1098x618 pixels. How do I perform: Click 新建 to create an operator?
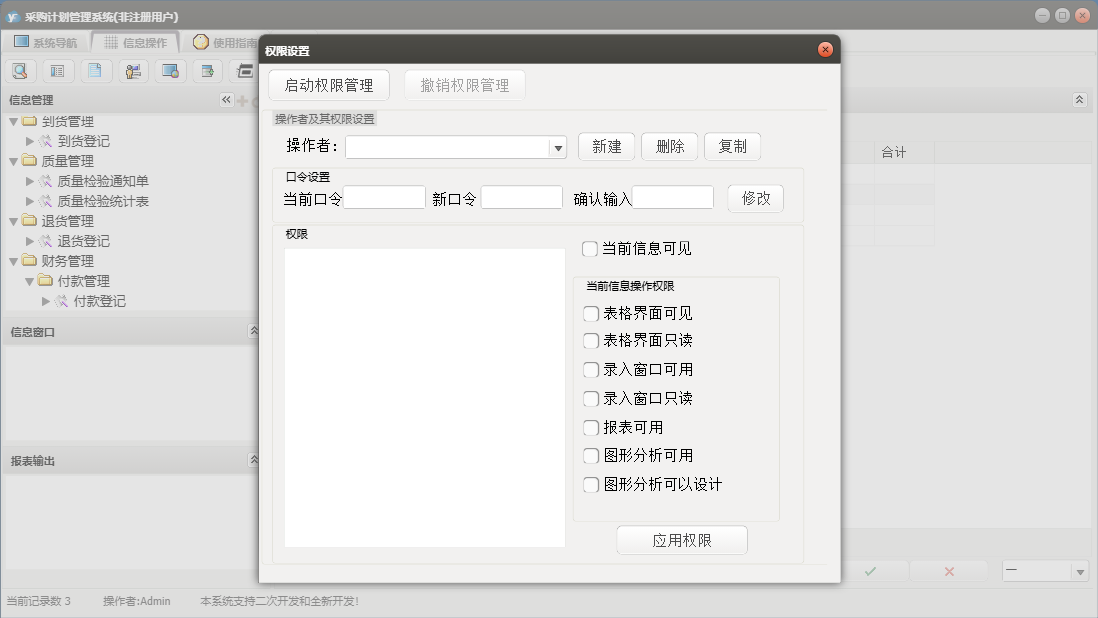click(x=606, y=146)
